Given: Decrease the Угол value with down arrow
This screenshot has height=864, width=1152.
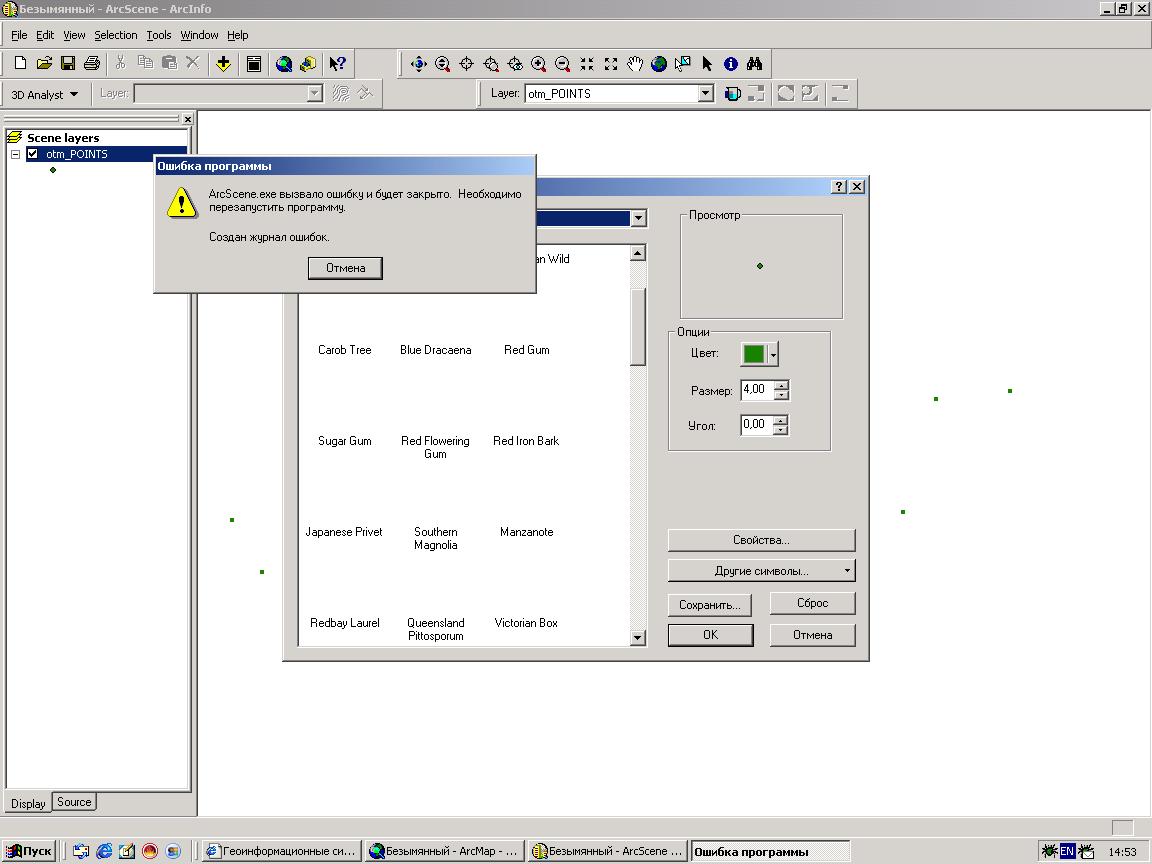Looking at the screenshot, I should tap(782, 431).
